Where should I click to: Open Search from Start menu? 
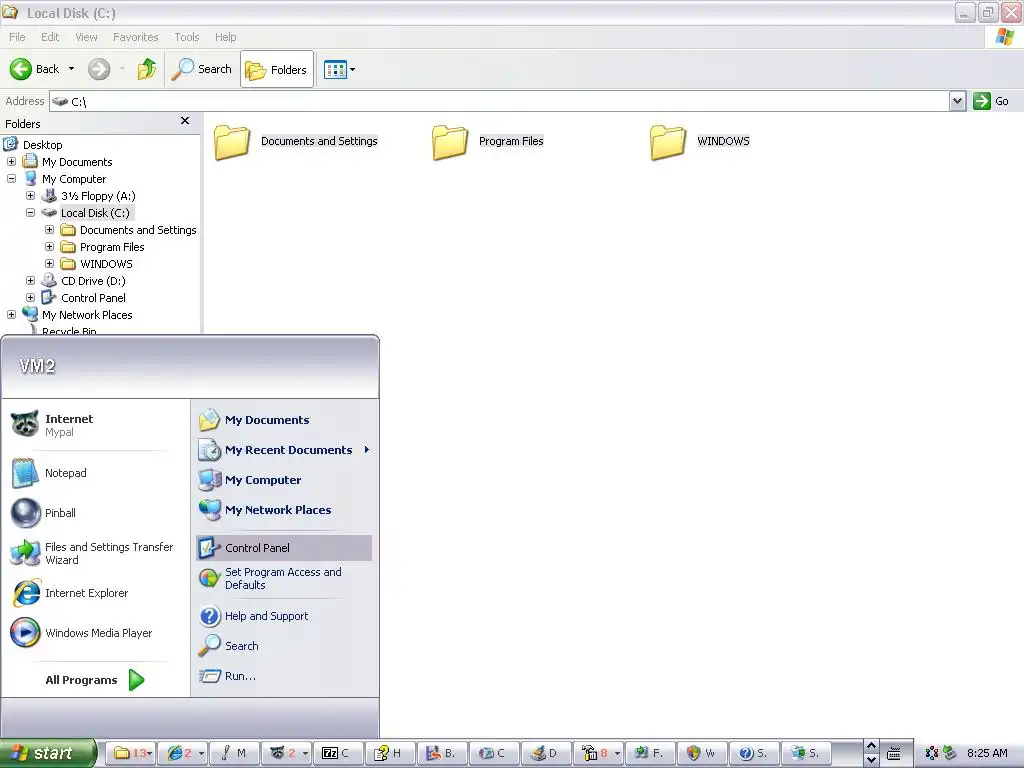point(284,646)
